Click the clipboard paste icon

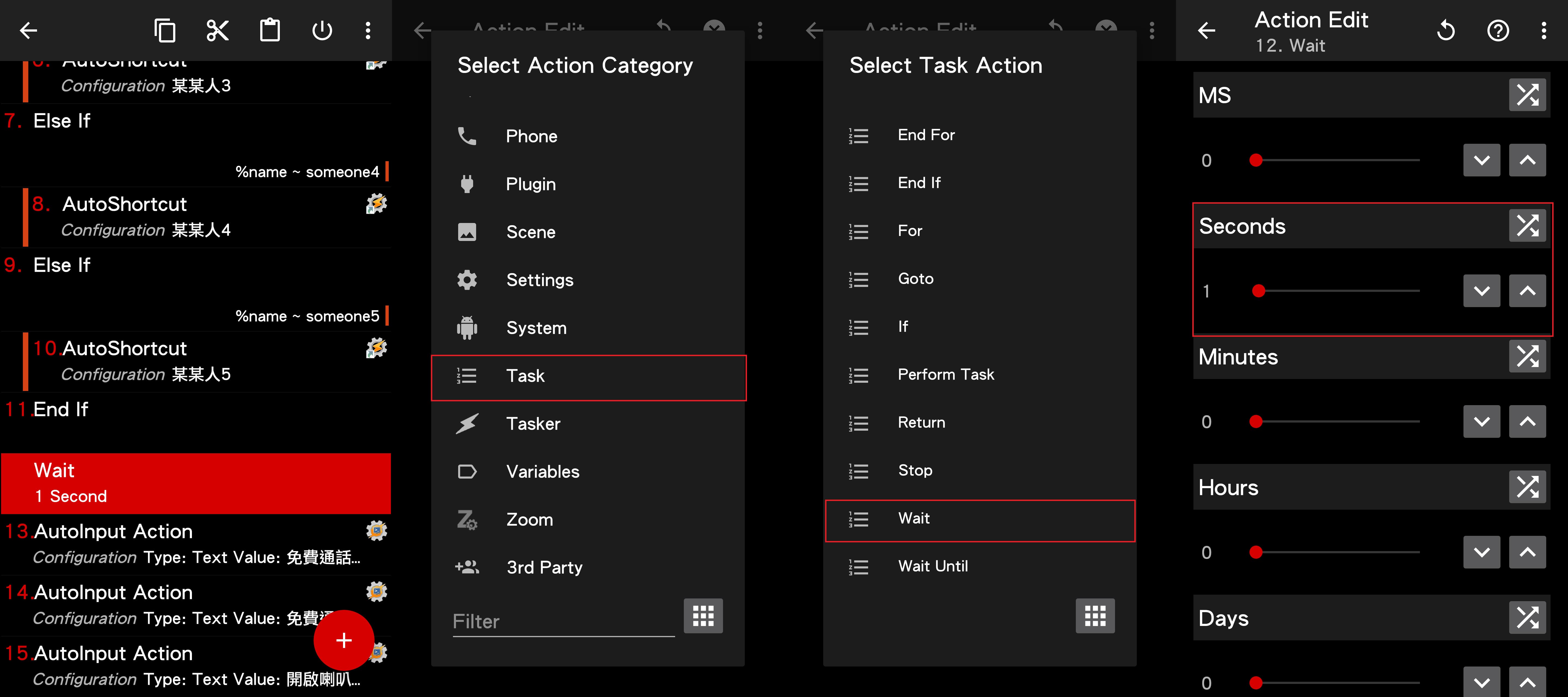270,30
